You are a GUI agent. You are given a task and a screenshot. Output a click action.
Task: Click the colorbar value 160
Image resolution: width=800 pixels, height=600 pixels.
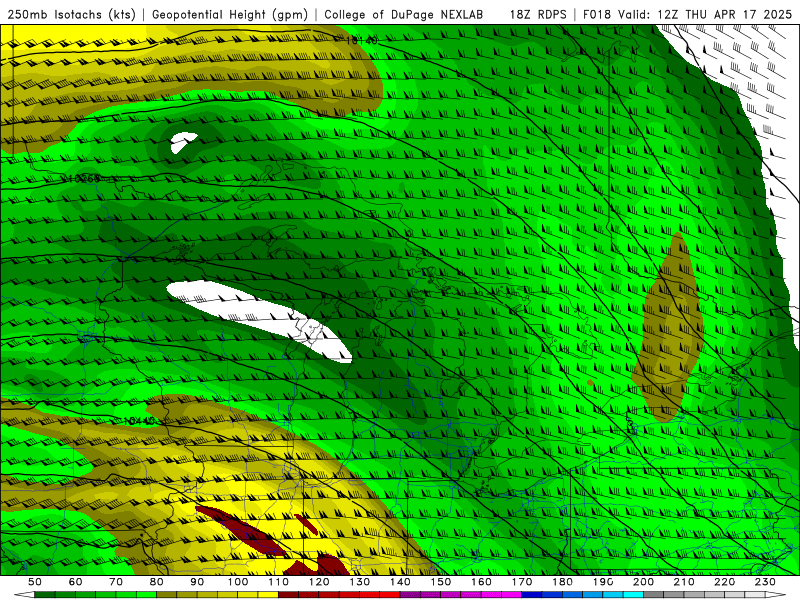481,582
